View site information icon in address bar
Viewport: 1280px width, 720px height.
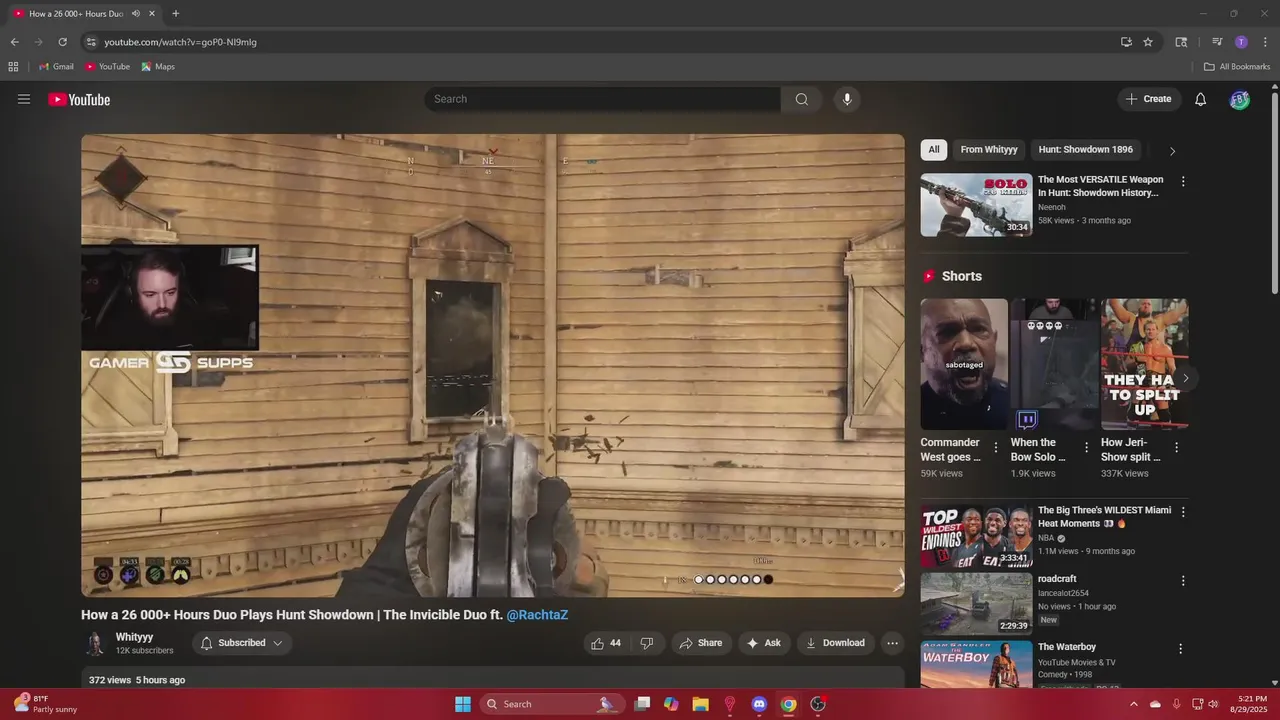91,42
